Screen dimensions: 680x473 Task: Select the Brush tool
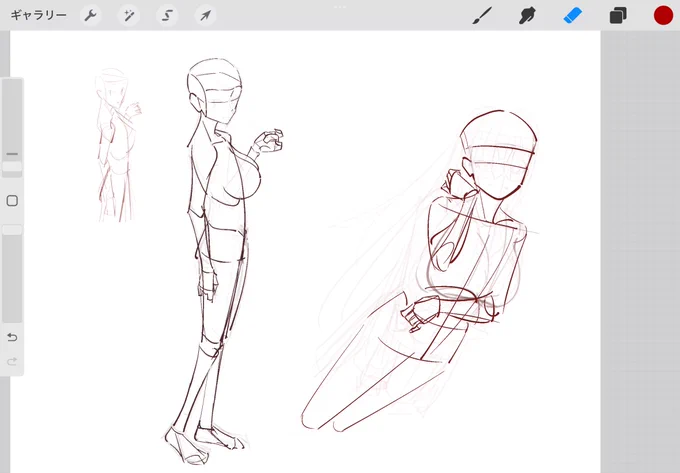click(482, 16)
